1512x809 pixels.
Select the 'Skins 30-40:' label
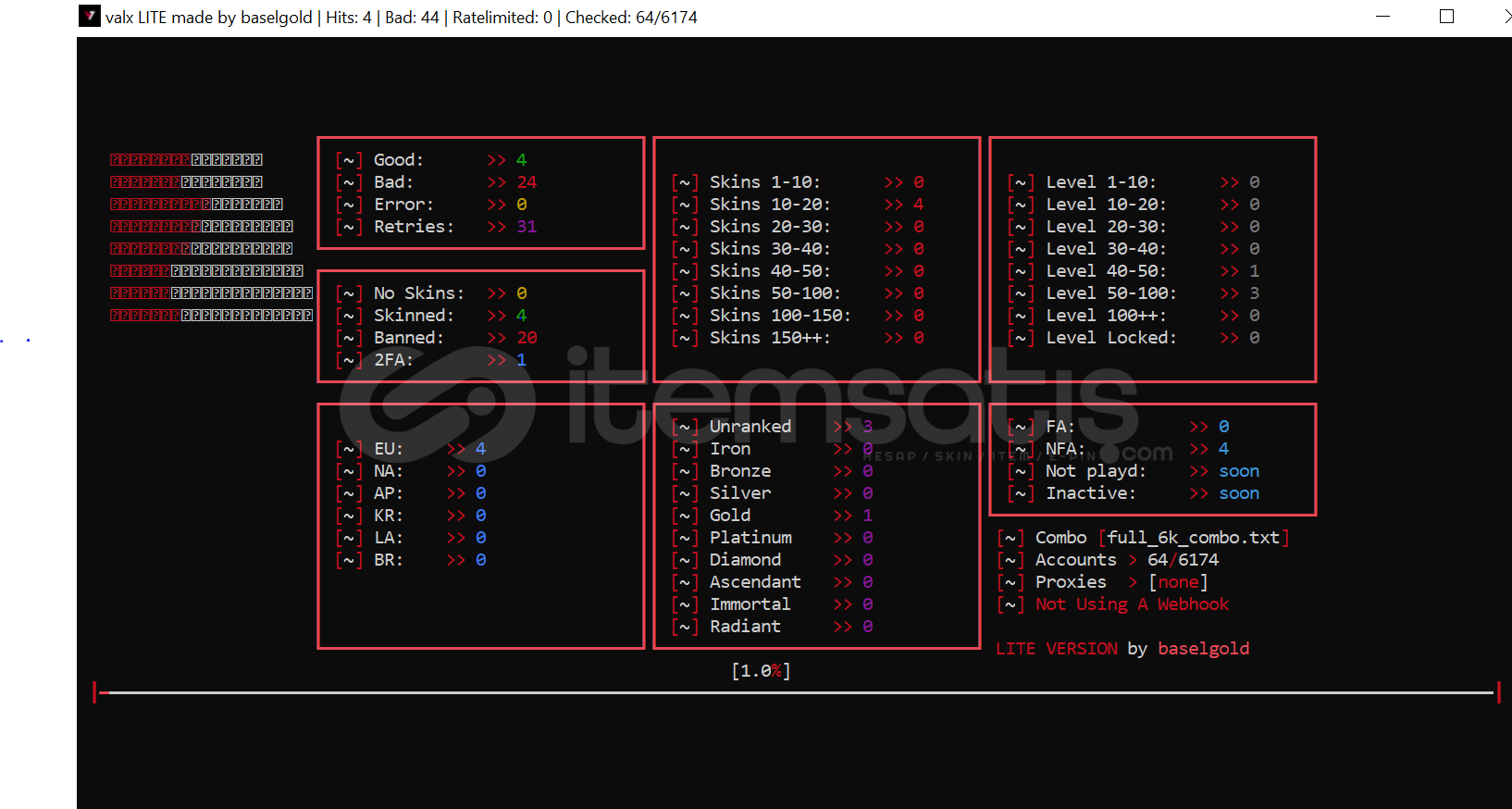(770, 249)
